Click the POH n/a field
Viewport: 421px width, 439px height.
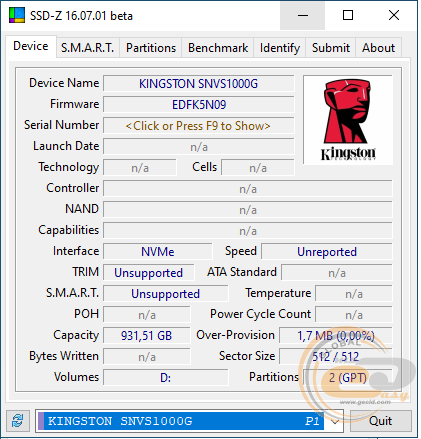coord(147,315)
